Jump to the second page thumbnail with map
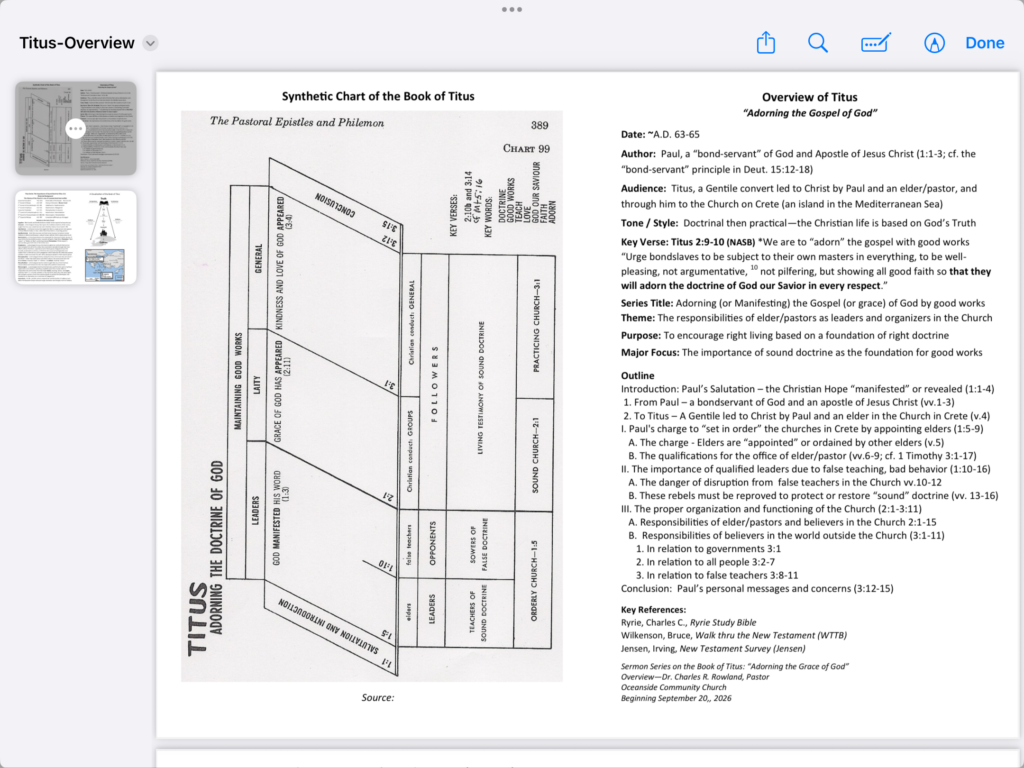The image size is (1024, 768). click(x=76, y=237)
